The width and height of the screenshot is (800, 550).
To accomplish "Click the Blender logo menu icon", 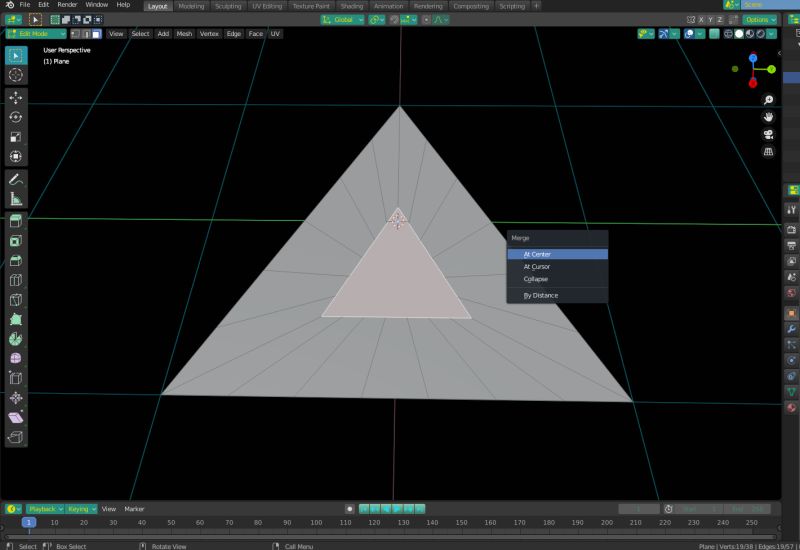I will (10, 5).
